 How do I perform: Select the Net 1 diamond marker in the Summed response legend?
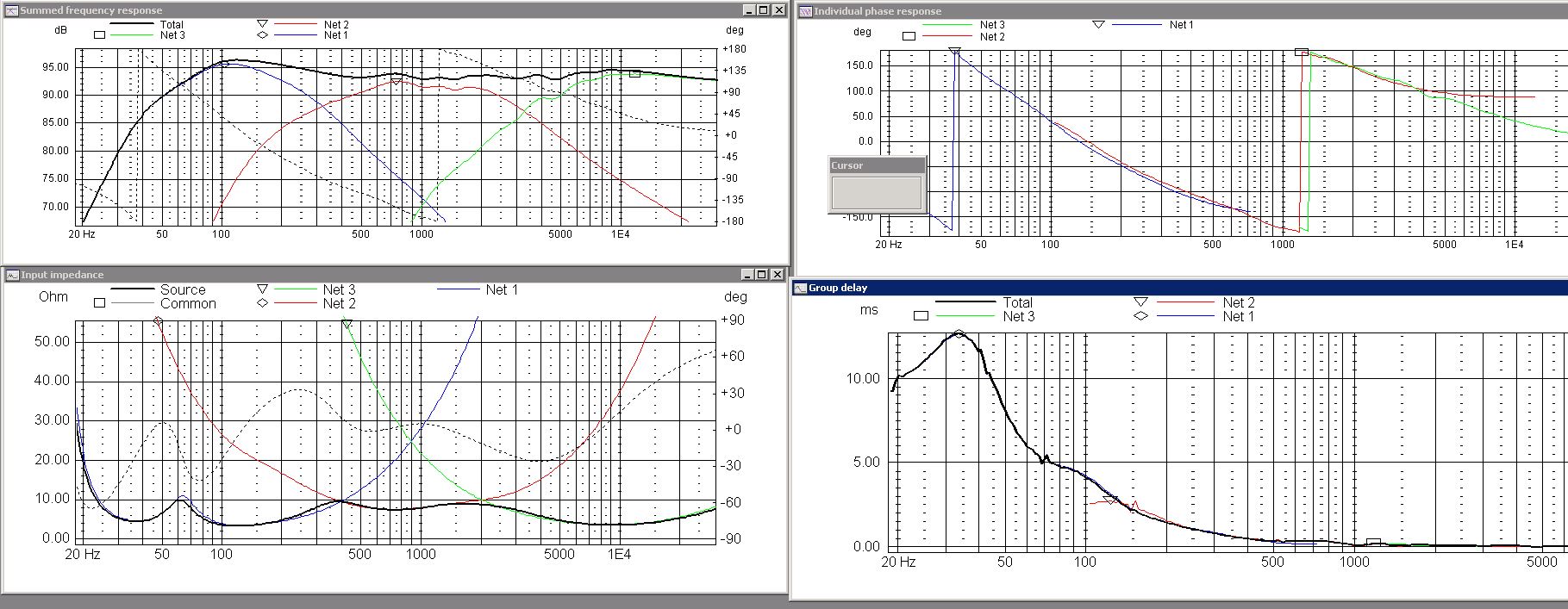click(263, 35)
